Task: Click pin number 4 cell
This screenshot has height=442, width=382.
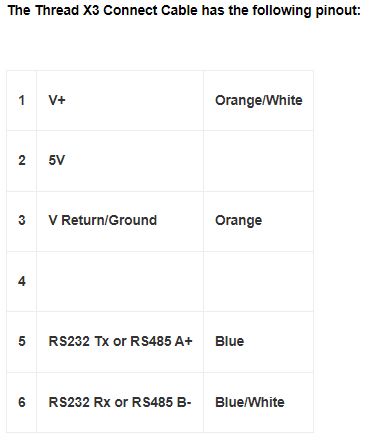Action: pos(21,281)
